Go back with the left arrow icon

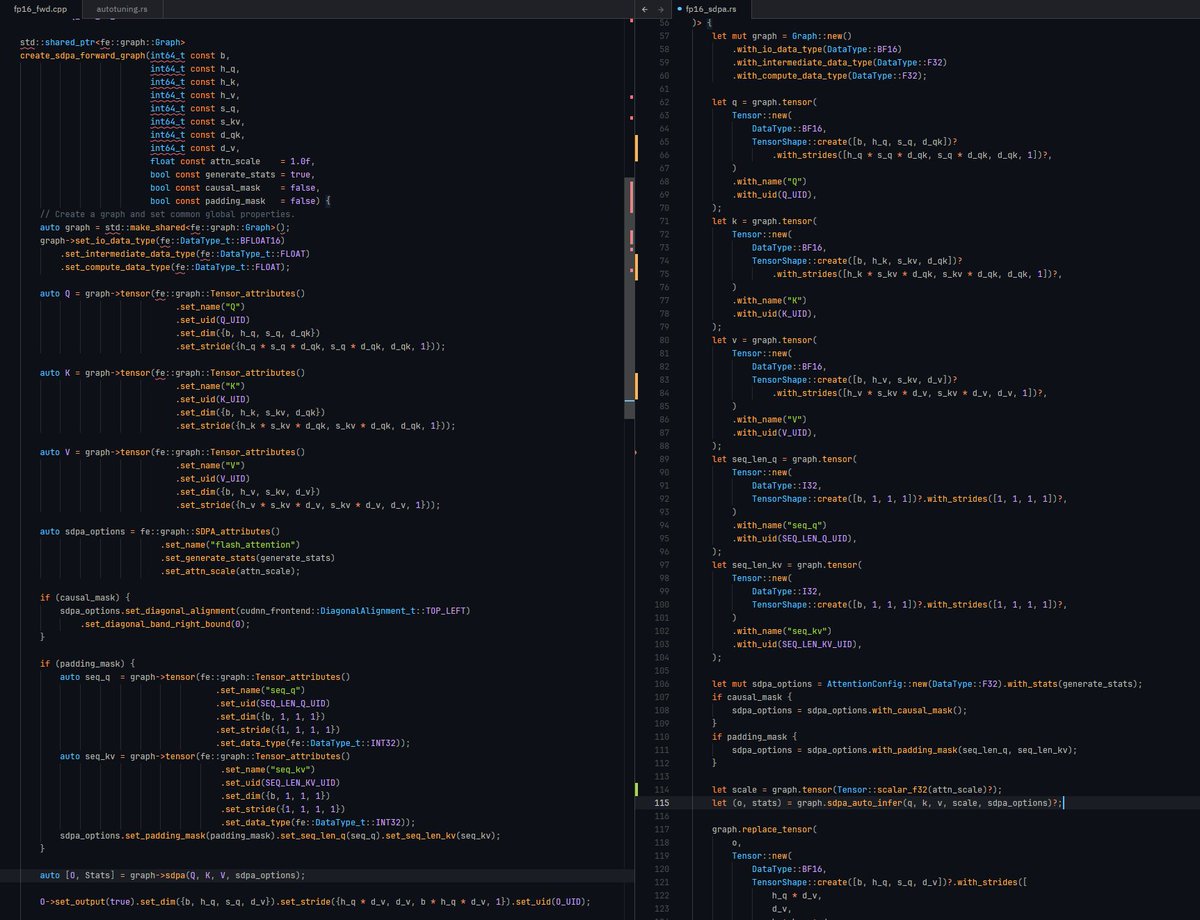[x=645, y=8]
